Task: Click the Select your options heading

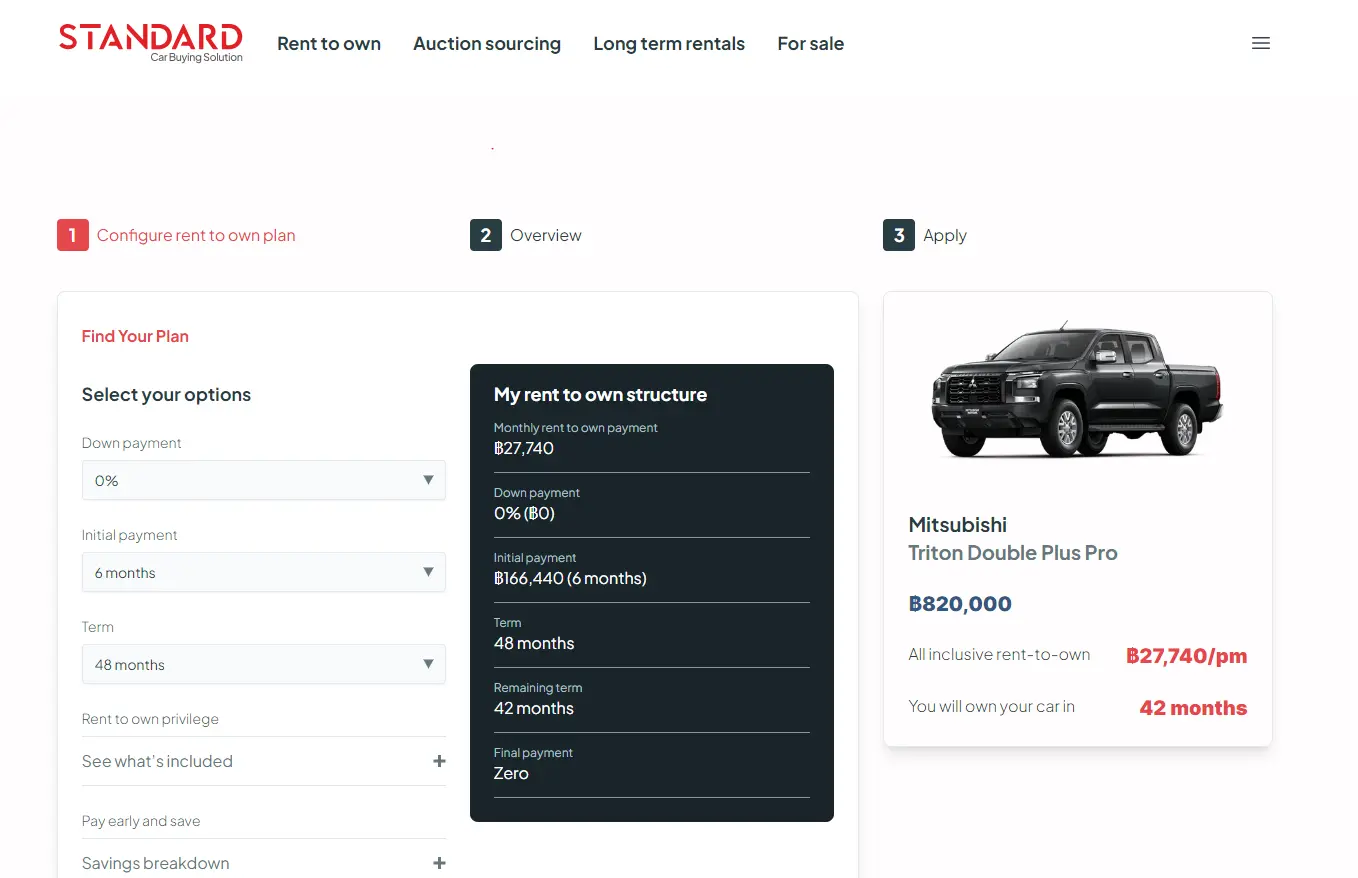Action: point(166,395)
